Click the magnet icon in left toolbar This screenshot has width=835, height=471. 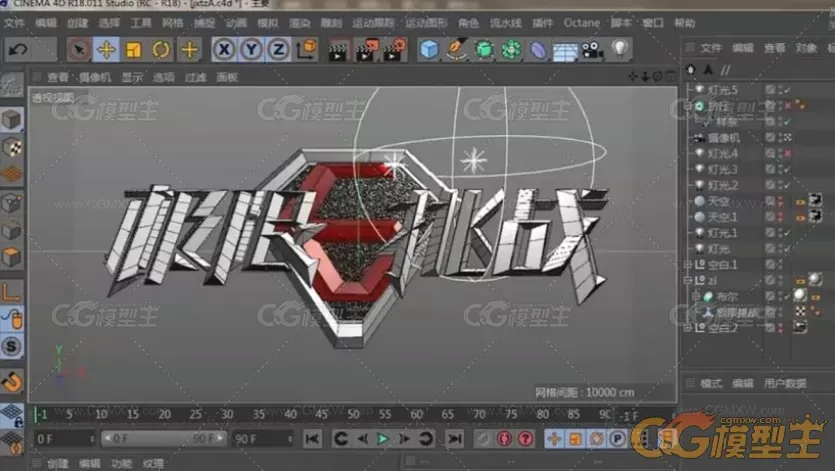point(12,380)
